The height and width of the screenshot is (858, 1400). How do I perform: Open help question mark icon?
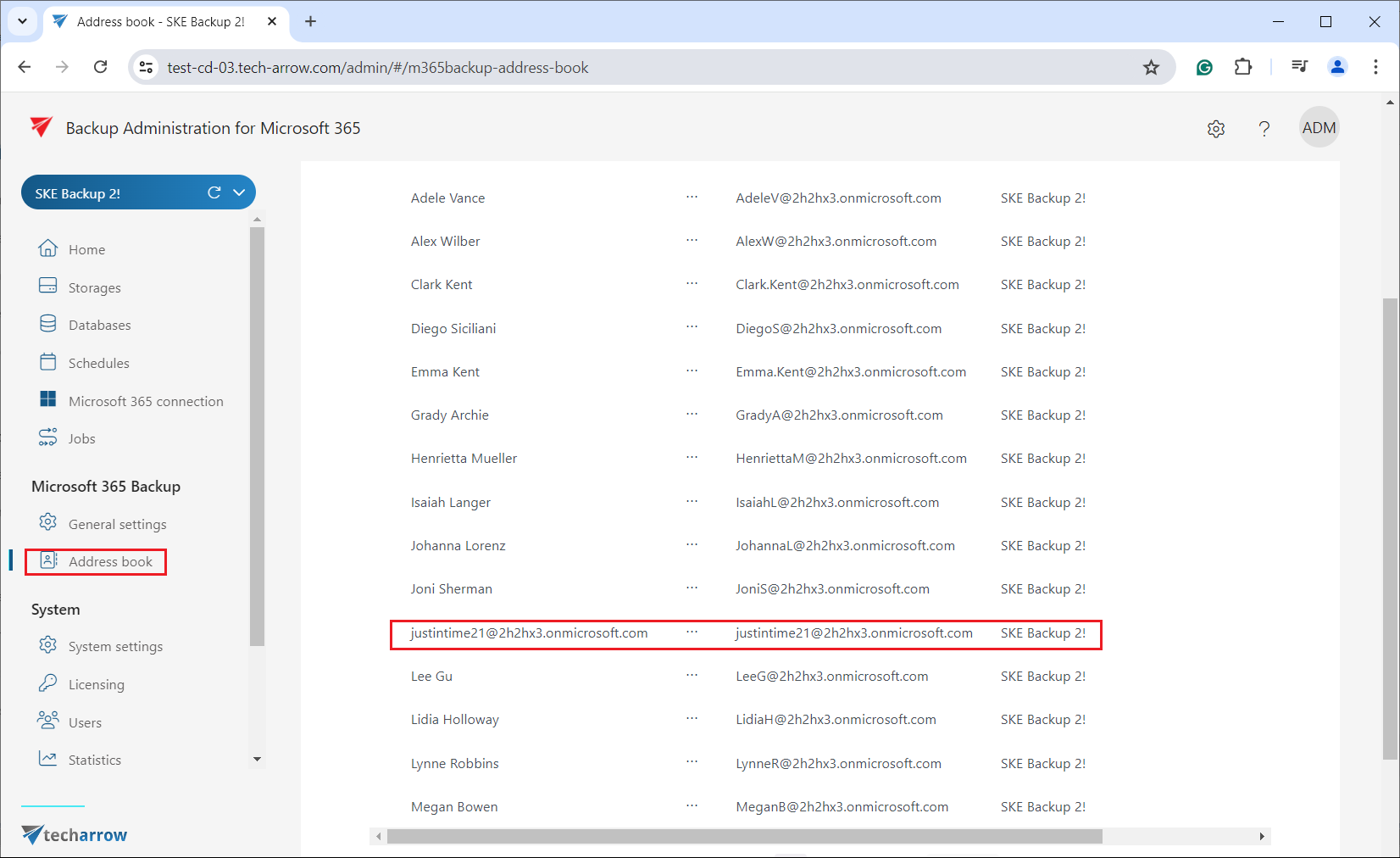click(x=1264, y=129)
